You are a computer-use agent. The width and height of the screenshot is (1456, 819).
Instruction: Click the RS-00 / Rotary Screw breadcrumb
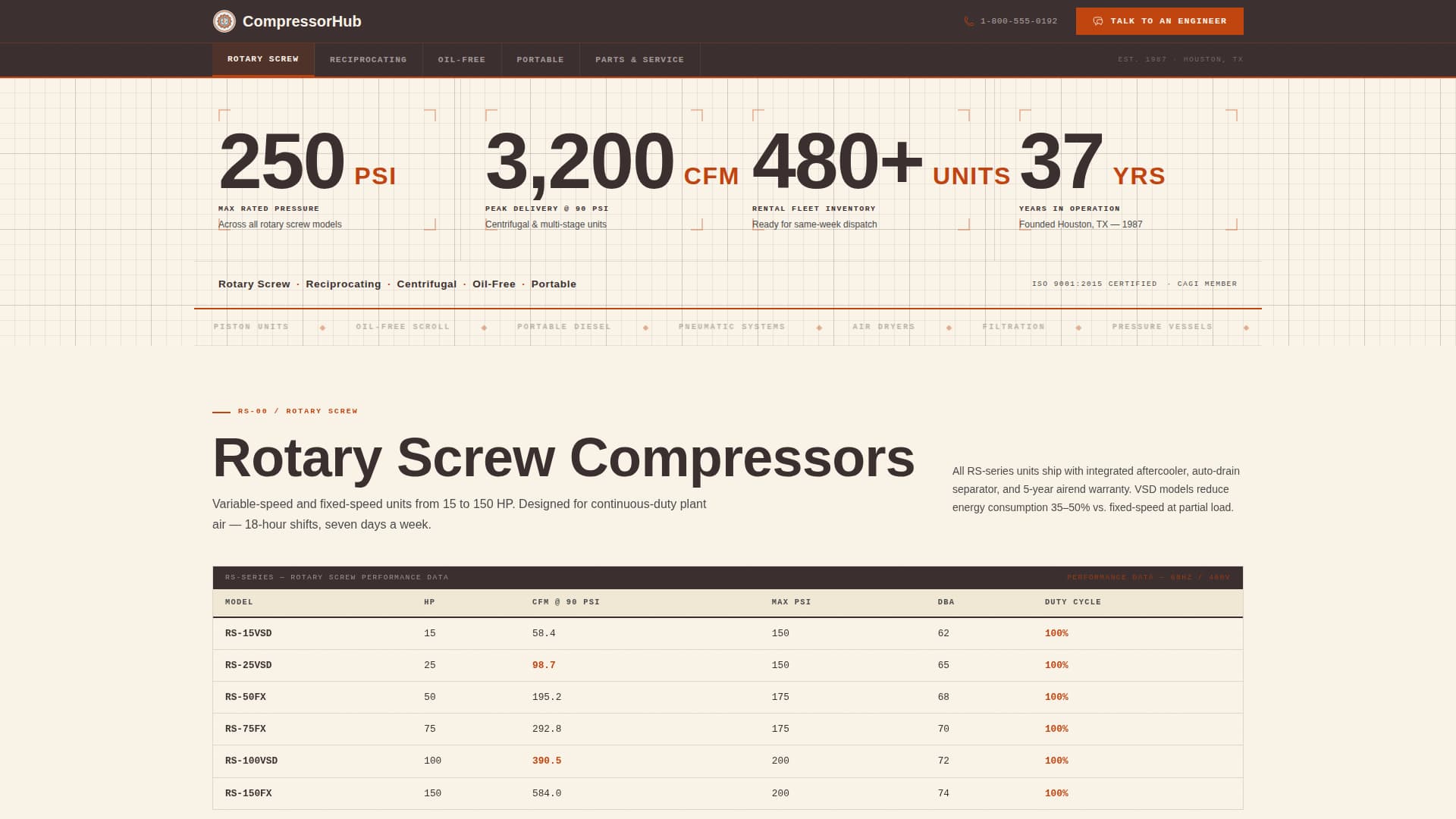(x=297, y=411)
